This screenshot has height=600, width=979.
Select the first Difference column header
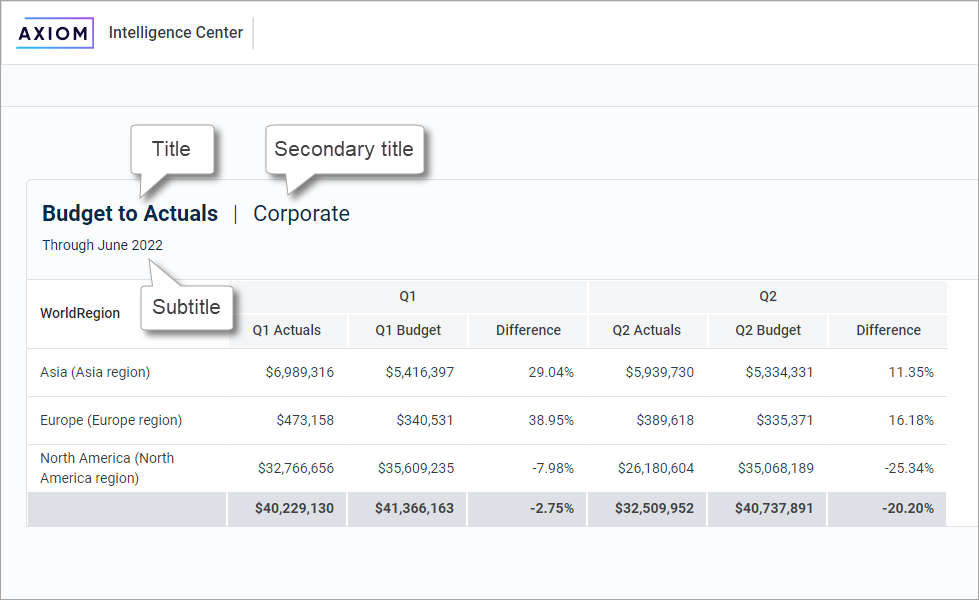(x=528, y=330)
